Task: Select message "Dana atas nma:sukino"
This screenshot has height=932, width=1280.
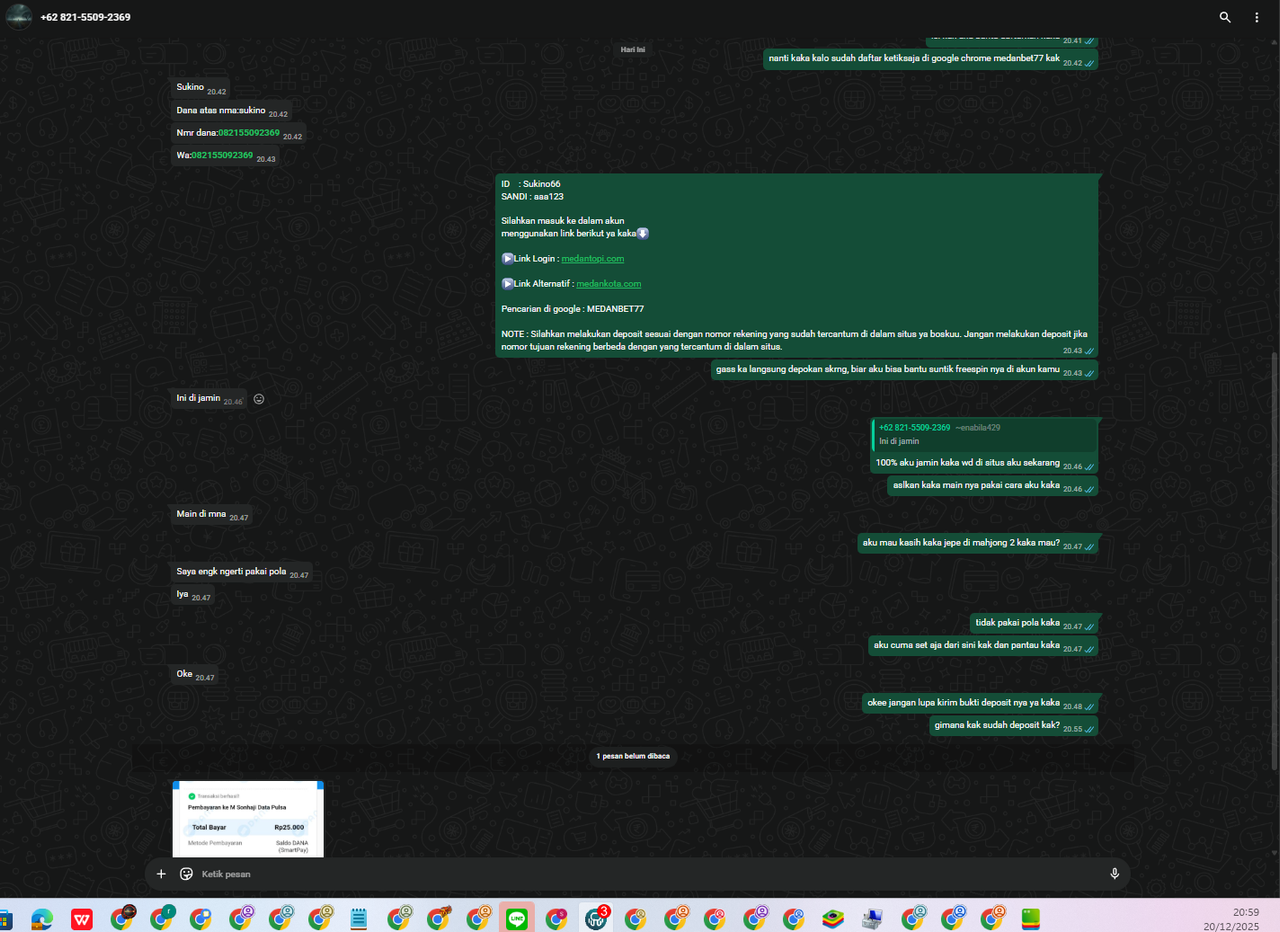Action: pyautogui.click(x=232, y=111)
